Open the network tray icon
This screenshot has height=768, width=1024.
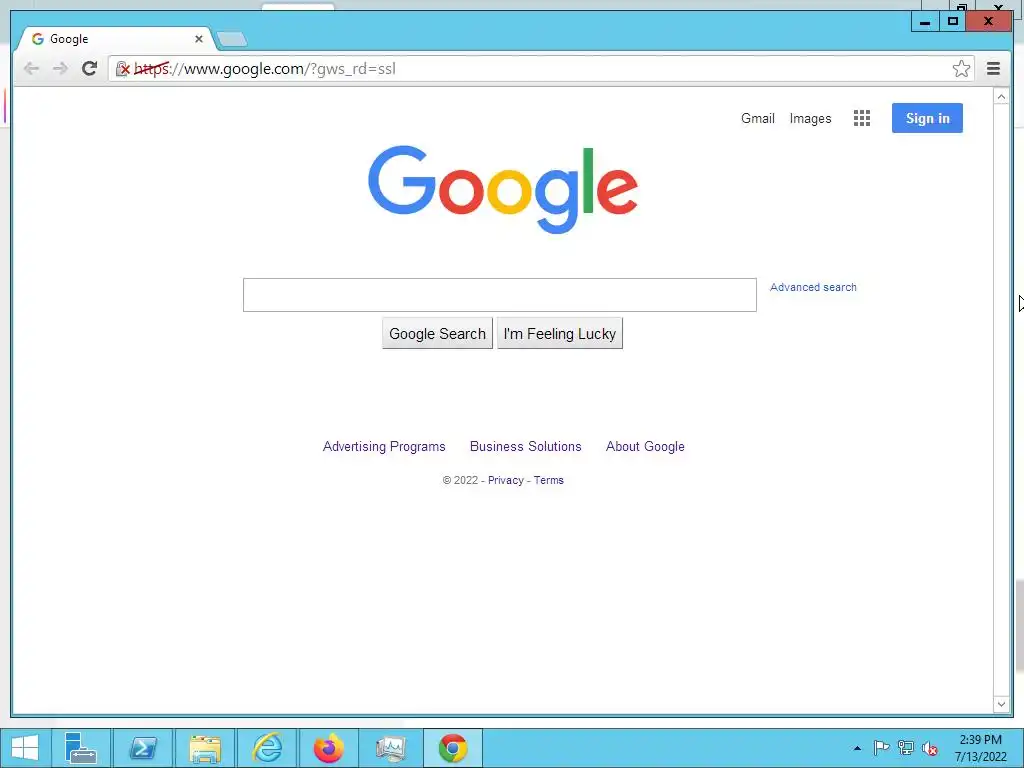[x=905, y=748]
